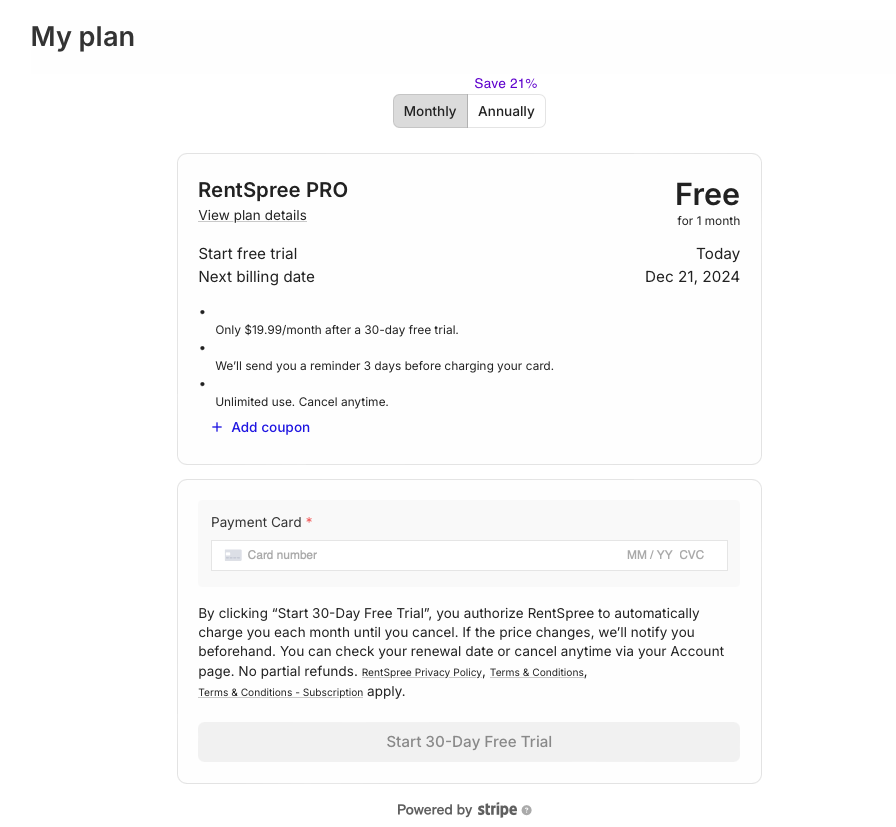Click the Stripe help question mark icon
896x827 pixels.
pyautogui.click(x=526, y=809)
